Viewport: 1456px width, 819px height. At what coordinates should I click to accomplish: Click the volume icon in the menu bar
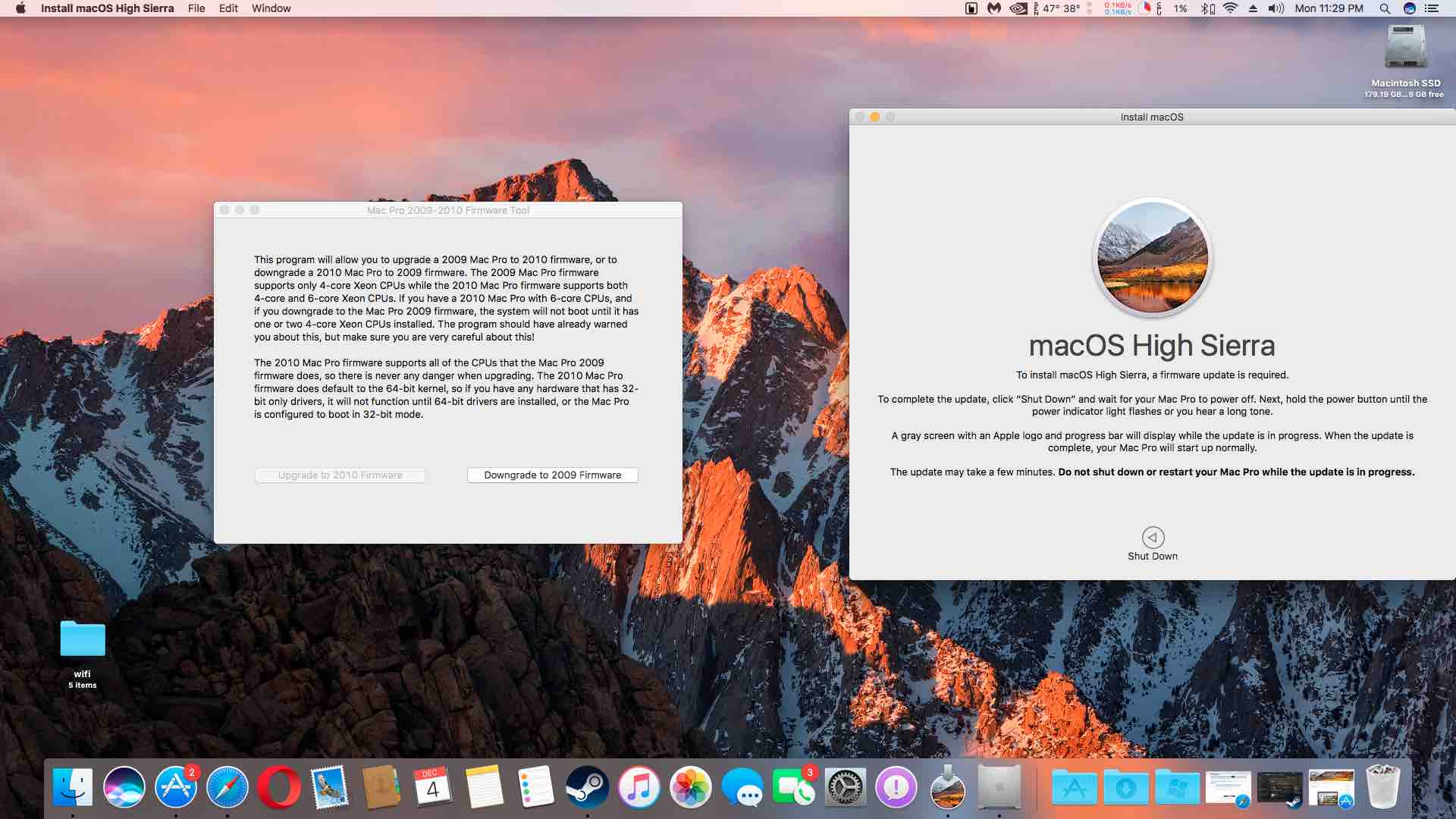click(1276, 8)
